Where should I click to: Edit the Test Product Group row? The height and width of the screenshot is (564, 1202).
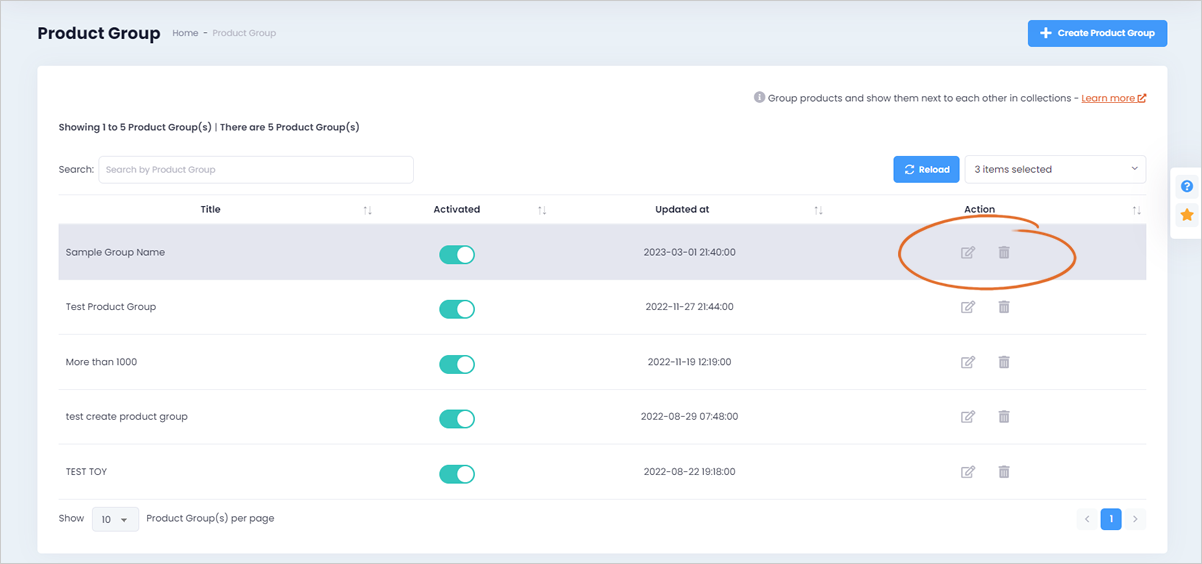click(x=967, y=307)
